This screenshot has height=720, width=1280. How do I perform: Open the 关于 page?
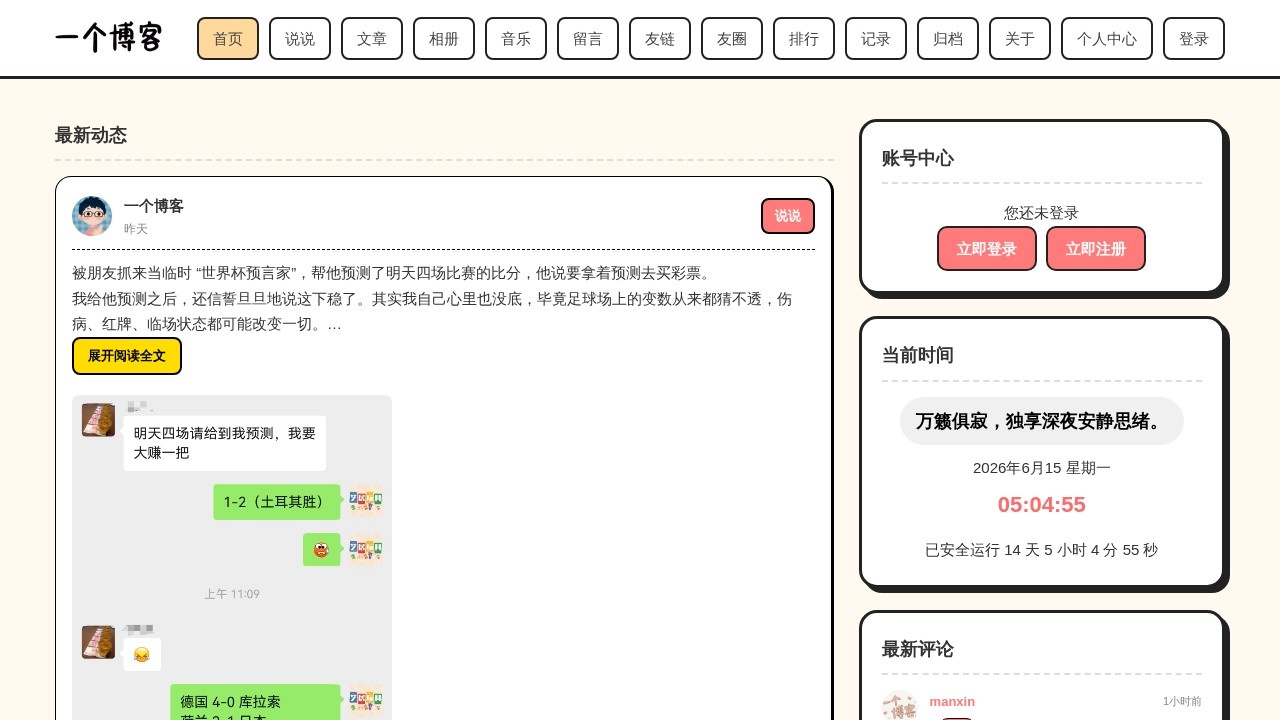[1020, 39]
